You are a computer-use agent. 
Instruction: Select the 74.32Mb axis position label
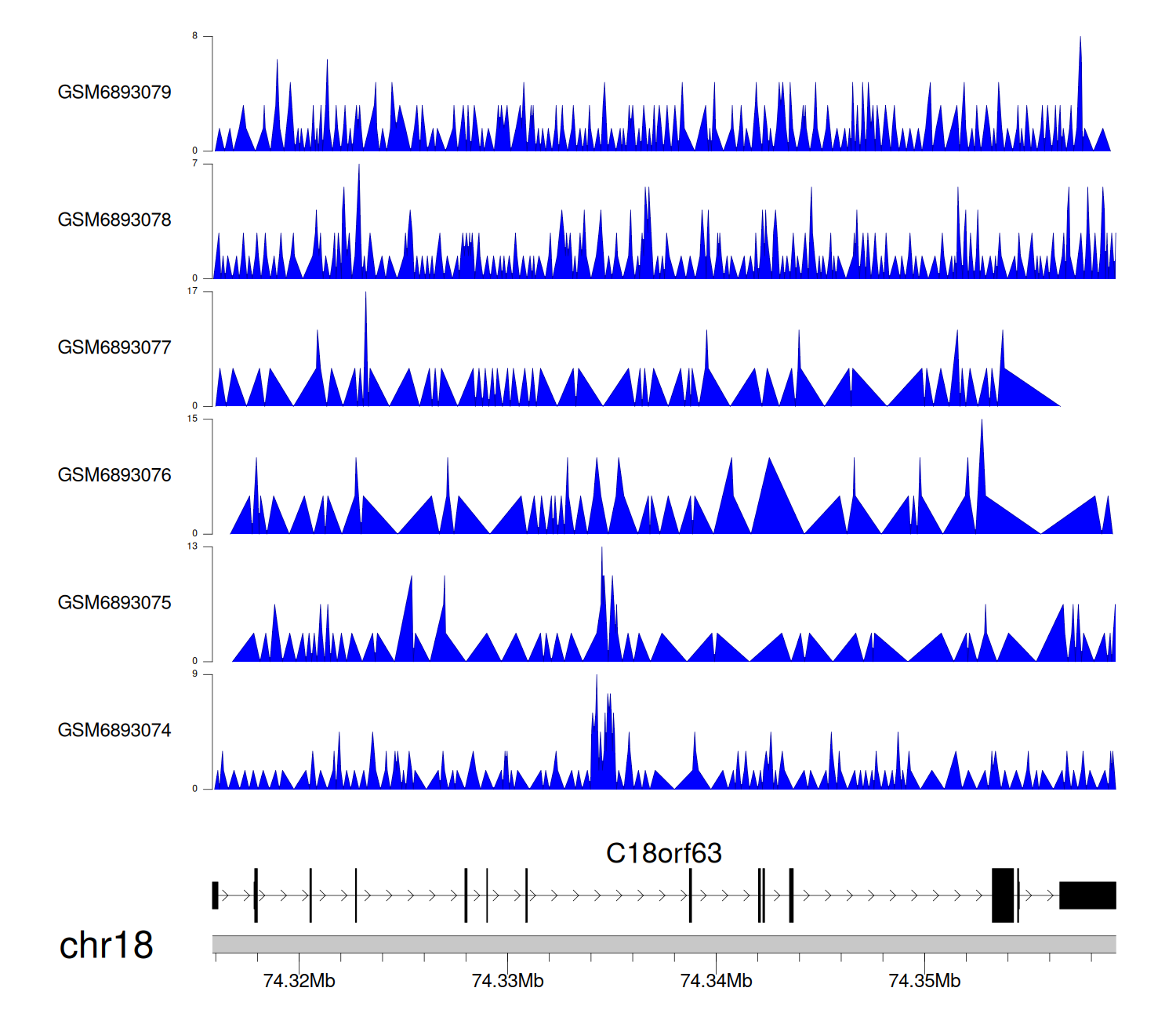(299, 981)
